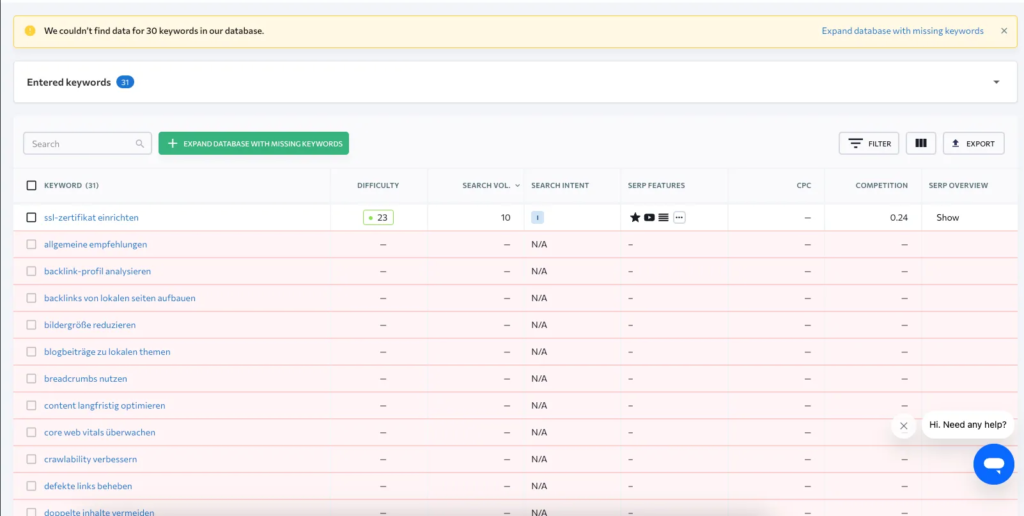
Task: Show more SERP features via ellipsis icon
Action: pyautogui.click(x=679, y=218)
